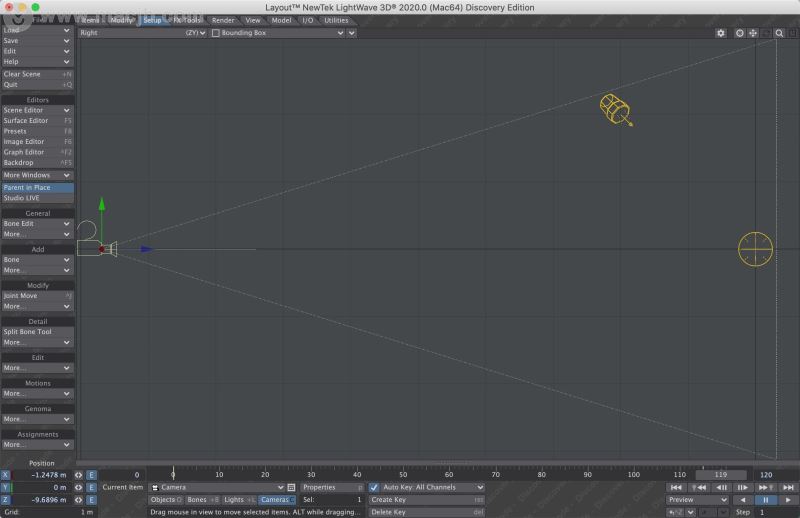Click the viewport move/pan arrows icon

point(753,33)
